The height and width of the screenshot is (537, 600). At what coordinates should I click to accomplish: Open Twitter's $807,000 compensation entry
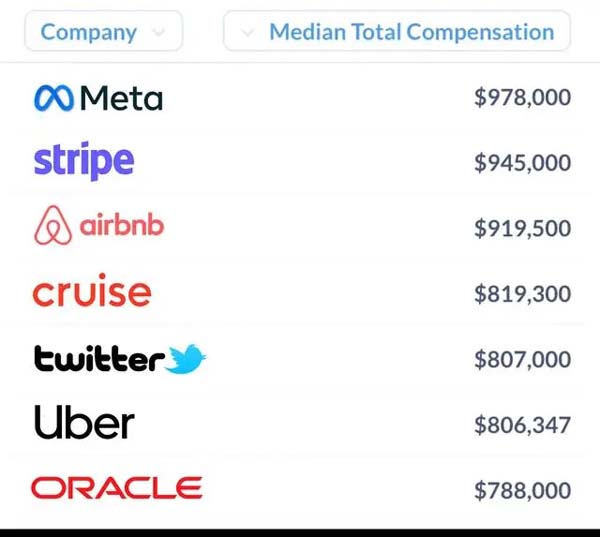(522, 359)
